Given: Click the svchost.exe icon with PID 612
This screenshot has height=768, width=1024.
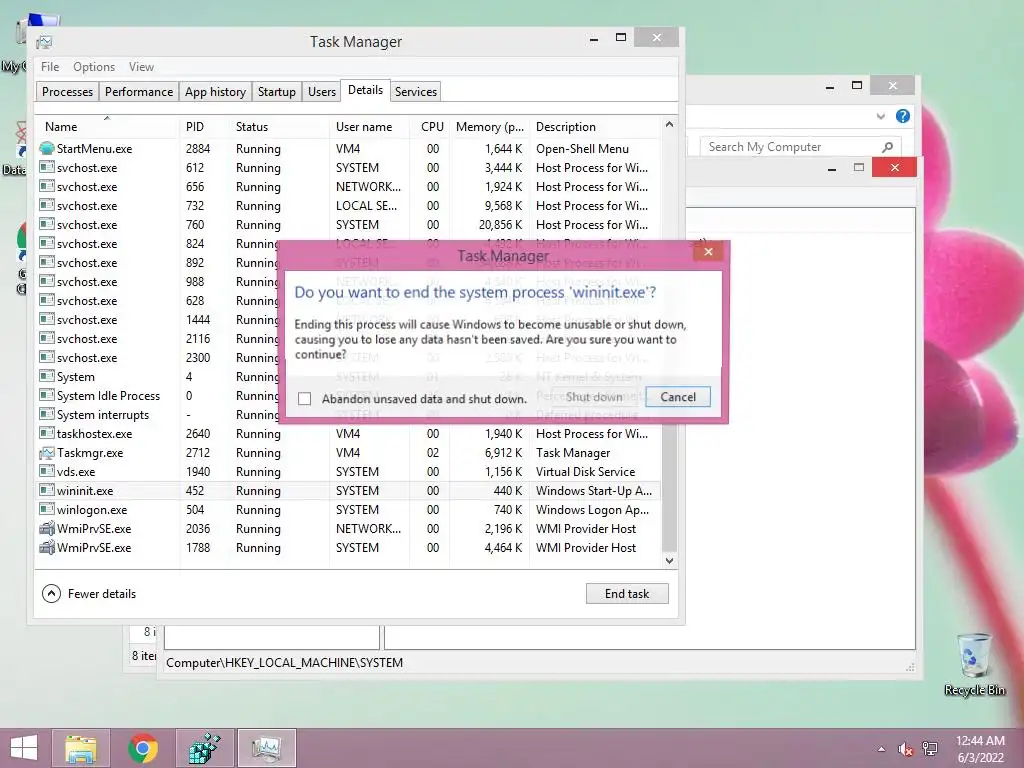Looking at the screenshot, I should pos(46,167).
